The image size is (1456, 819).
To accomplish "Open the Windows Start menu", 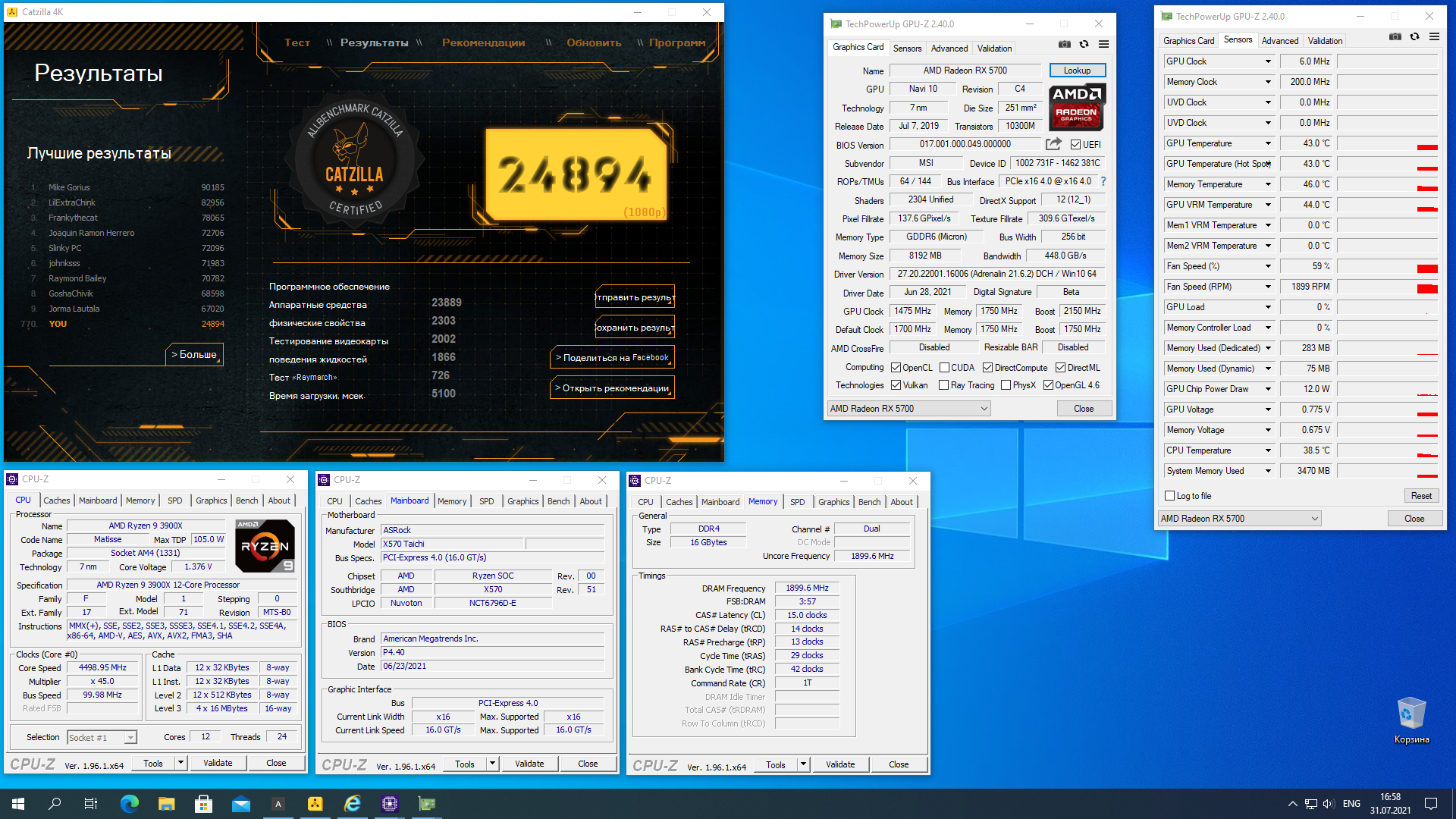I will [x=18, y=804].
